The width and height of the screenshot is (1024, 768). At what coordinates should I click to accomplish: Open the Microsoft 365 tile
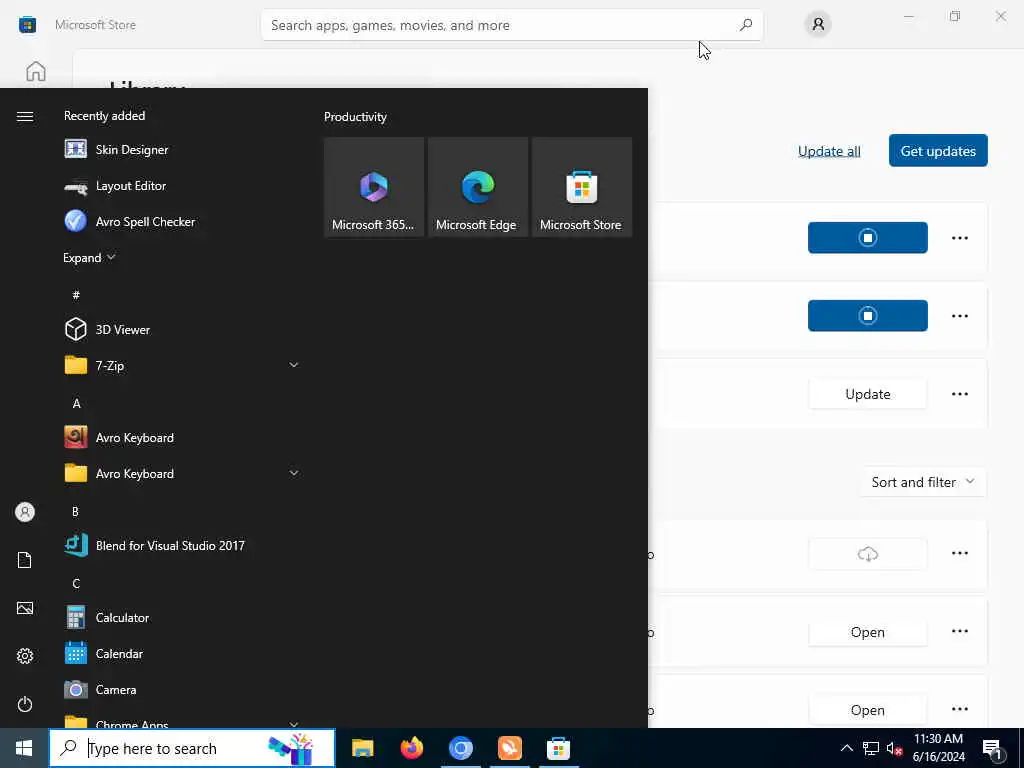374,187
